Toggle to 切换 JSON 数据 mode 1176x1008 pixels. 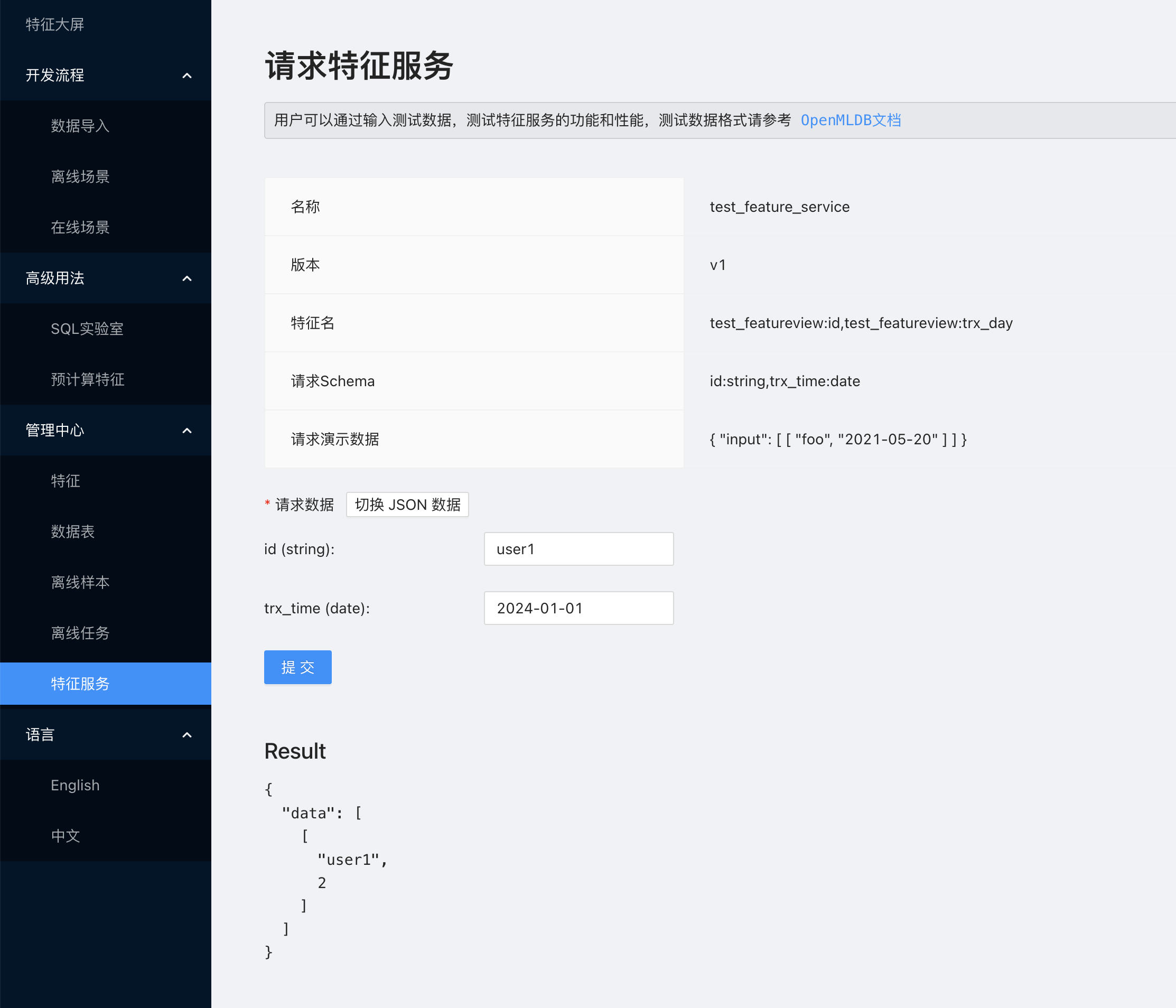pos(407,504)
